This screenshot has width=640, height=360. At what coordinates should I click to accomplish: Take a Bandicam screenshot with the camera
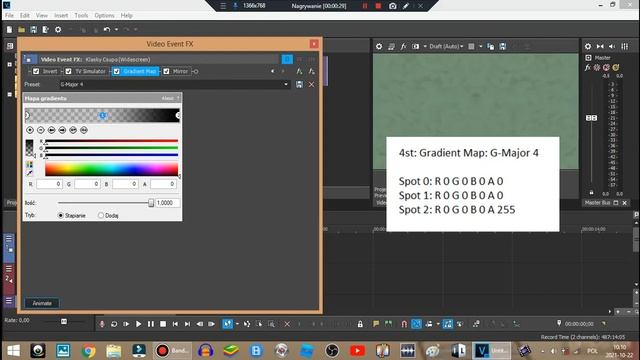[392, 6]
